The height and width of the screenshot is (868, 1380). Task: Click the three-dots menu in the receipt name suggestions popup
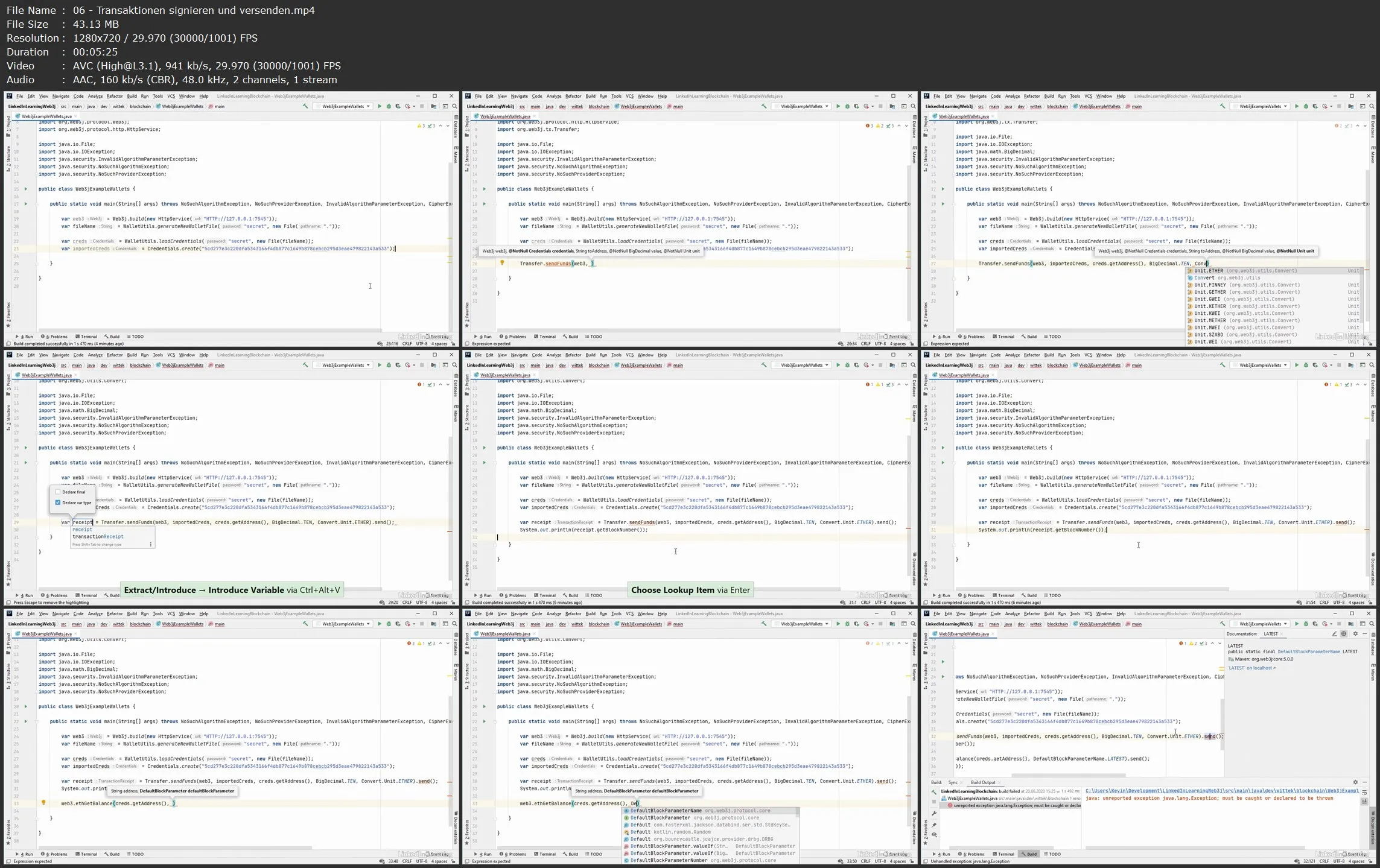click(x=151, y=544)
